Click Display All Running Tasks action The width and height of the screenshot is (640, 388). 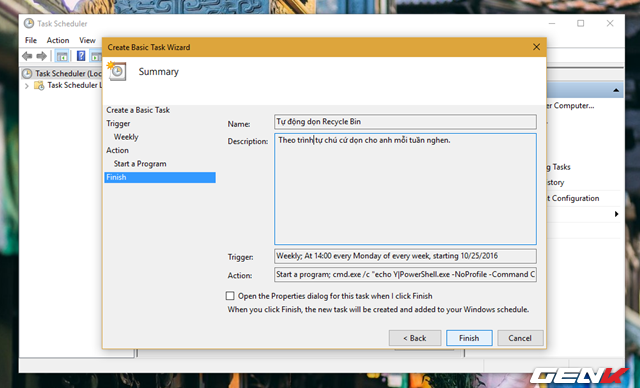559,167
